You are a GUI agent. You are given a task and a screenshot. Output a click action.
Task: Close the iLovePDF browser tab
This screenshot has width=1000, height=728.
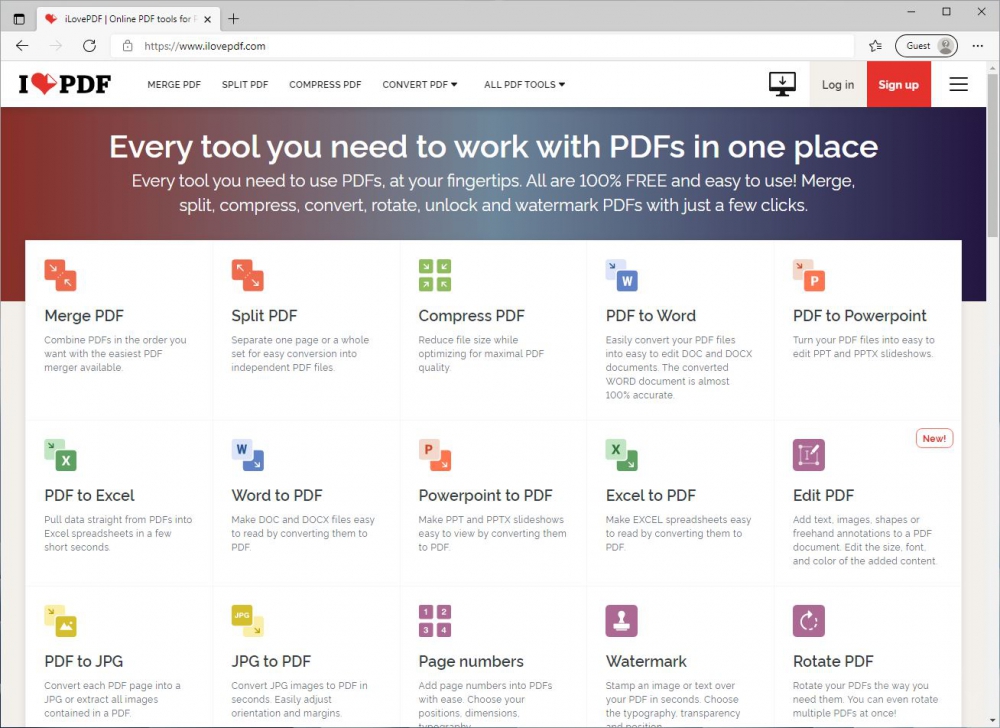[207, 19]
